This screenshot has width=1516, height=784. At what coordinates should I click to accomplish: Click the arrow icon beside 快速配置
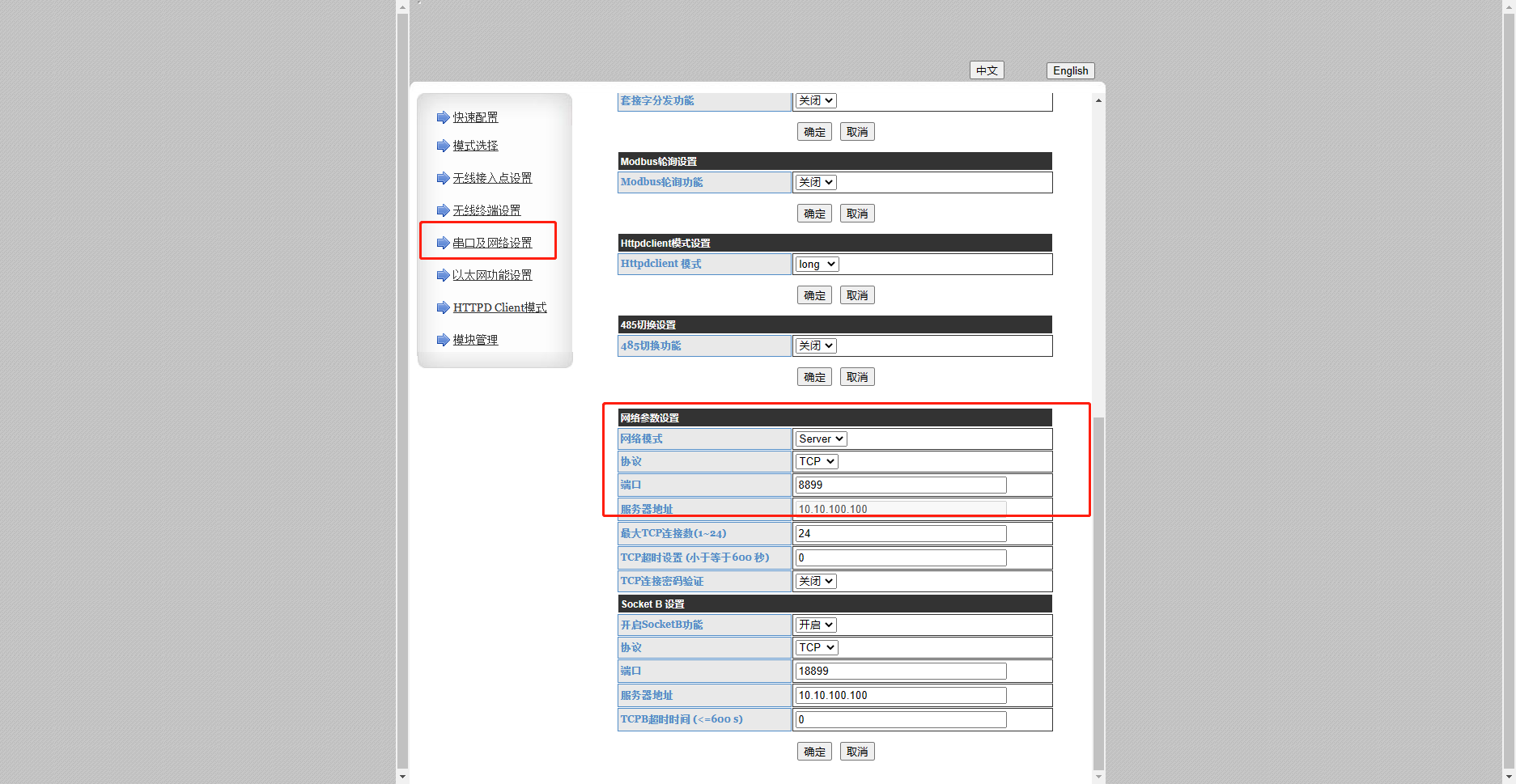point(443,117)
